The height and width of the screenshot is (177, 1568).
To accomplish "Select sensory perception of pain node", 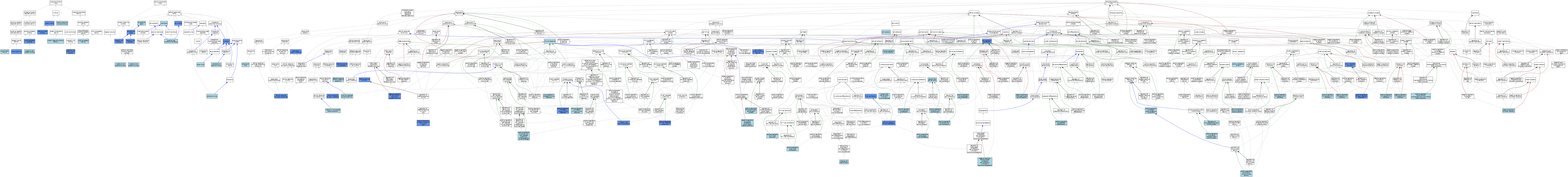I will 1238,65.
